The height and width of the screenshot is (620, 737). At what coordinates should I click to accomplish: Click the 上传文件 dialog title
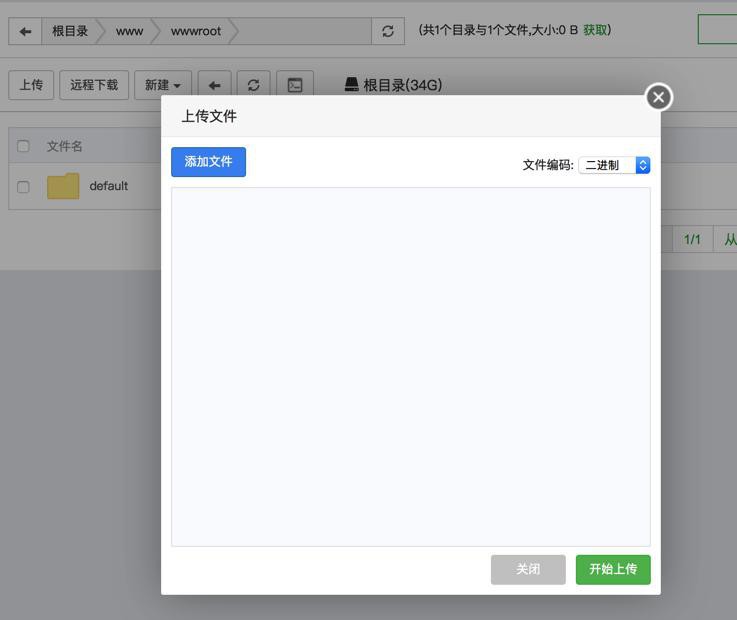[209, 116]
